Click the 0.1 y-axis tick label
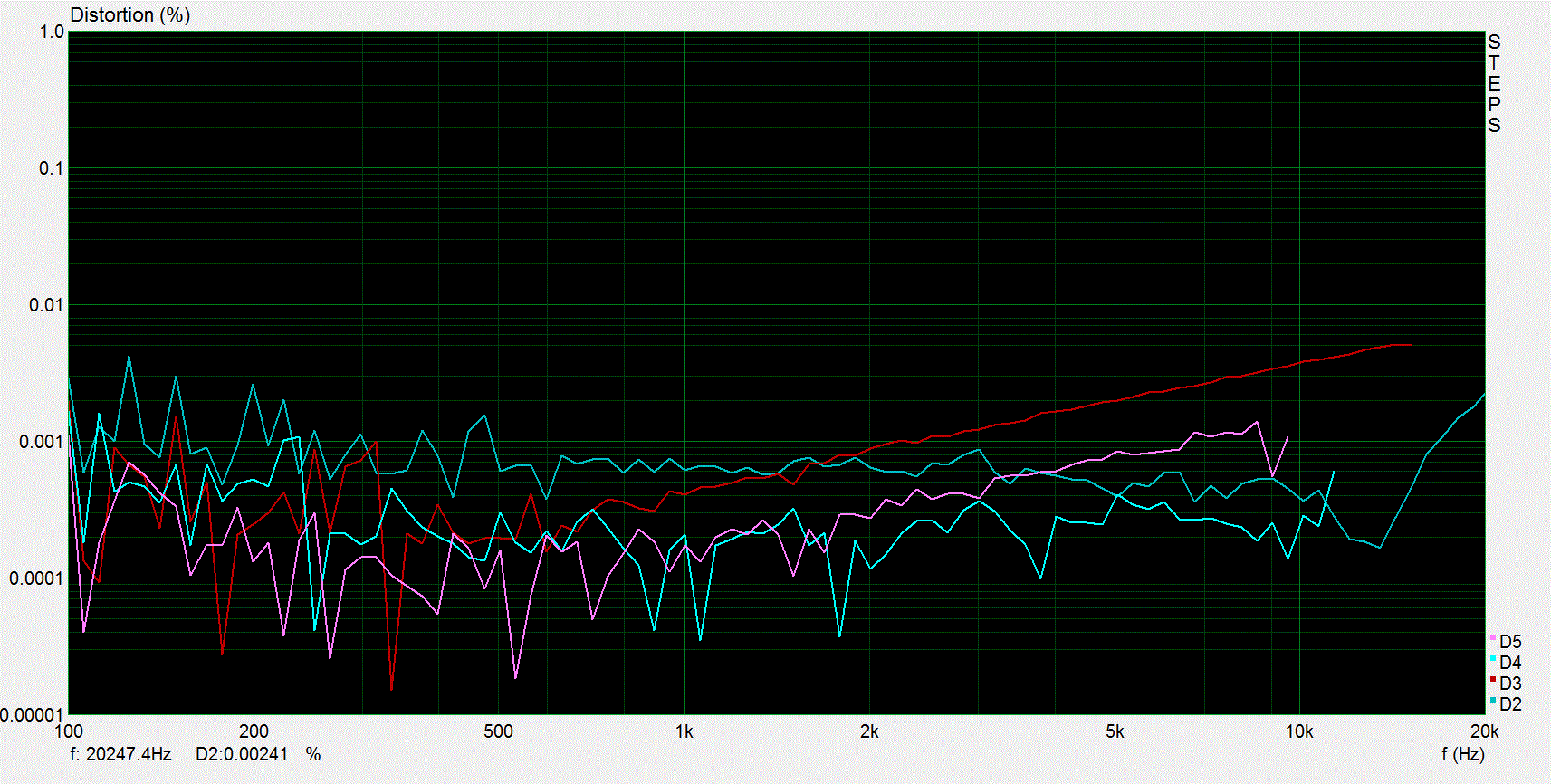This screenshot has width=1551, height=784. click(52, 168)
